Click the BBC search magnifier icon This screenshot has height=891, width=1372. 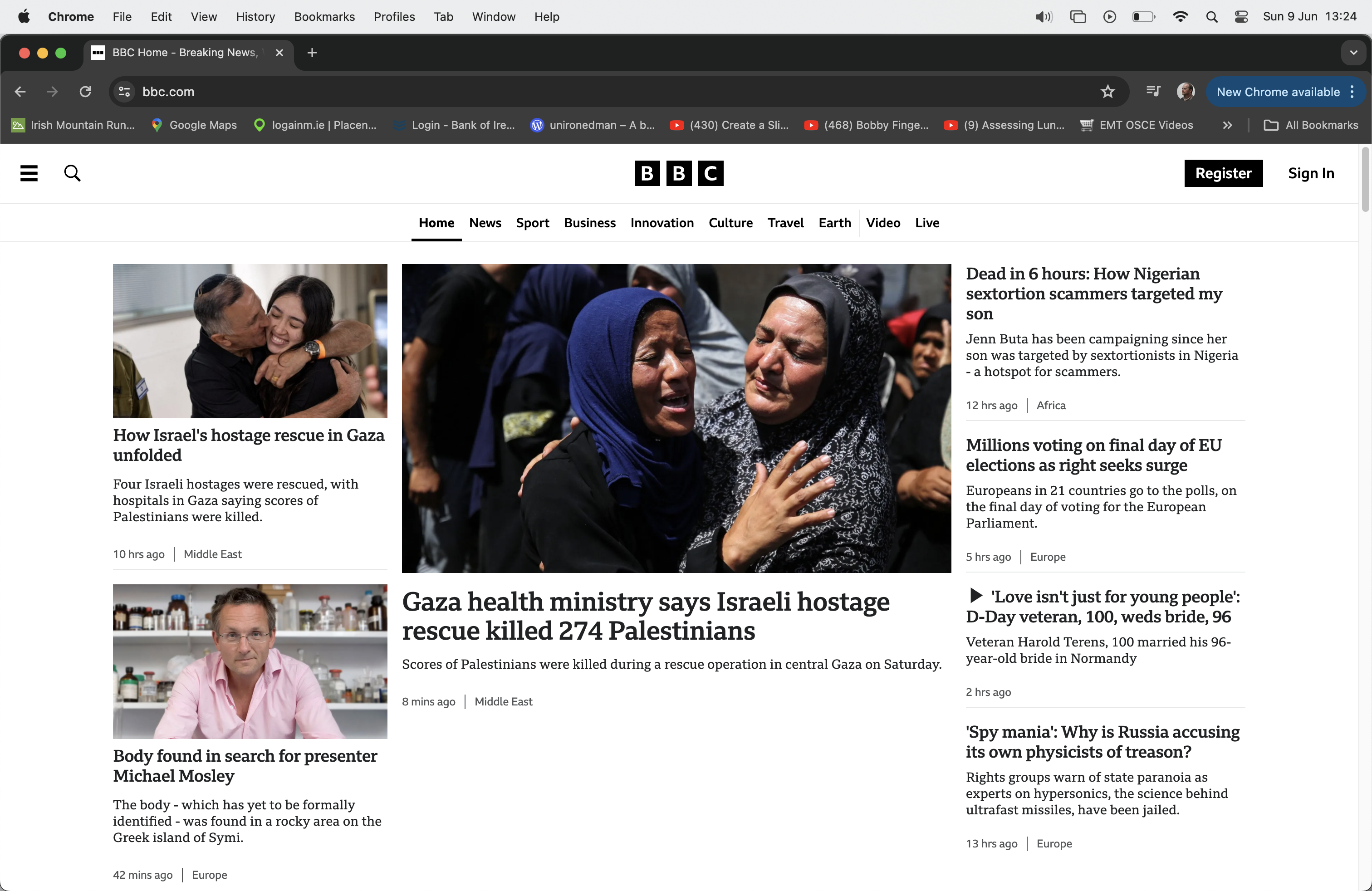[x=72, y=173]
